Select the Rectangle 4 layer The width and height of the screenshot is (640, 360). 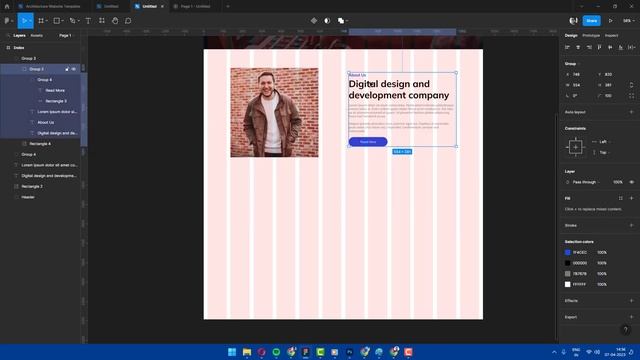41,144
